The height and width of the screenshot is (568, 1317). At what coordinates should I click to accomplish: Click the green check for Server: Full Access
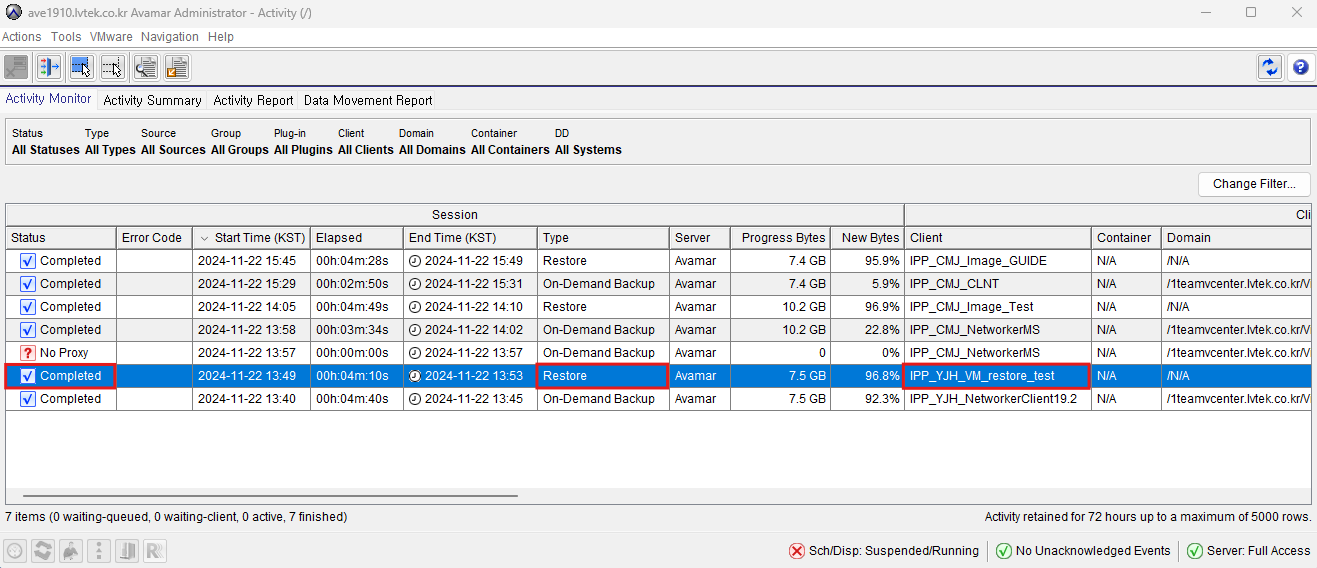coord(1194,551)
